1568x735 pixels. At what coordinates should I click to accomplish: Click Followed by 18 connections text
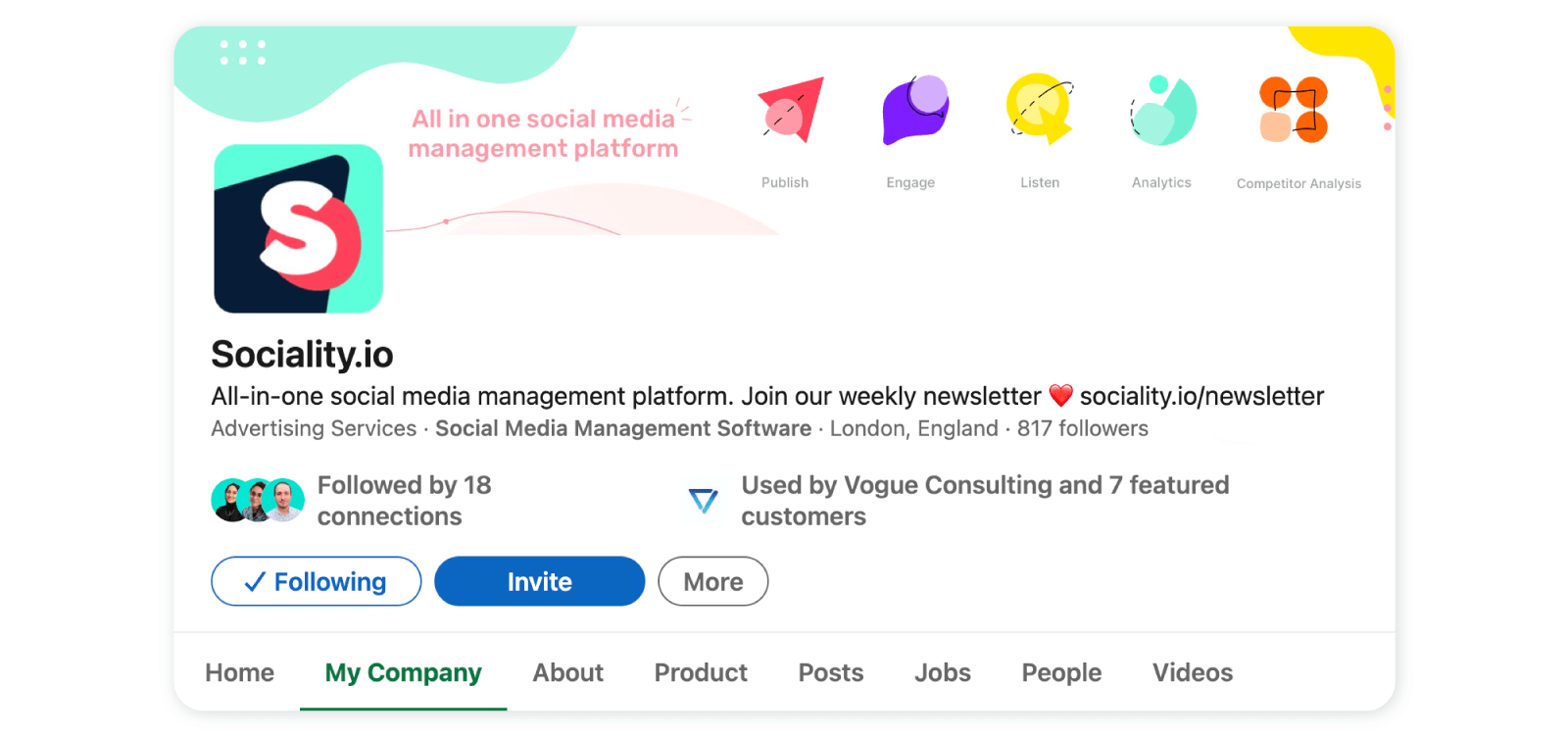click(404, 500)
